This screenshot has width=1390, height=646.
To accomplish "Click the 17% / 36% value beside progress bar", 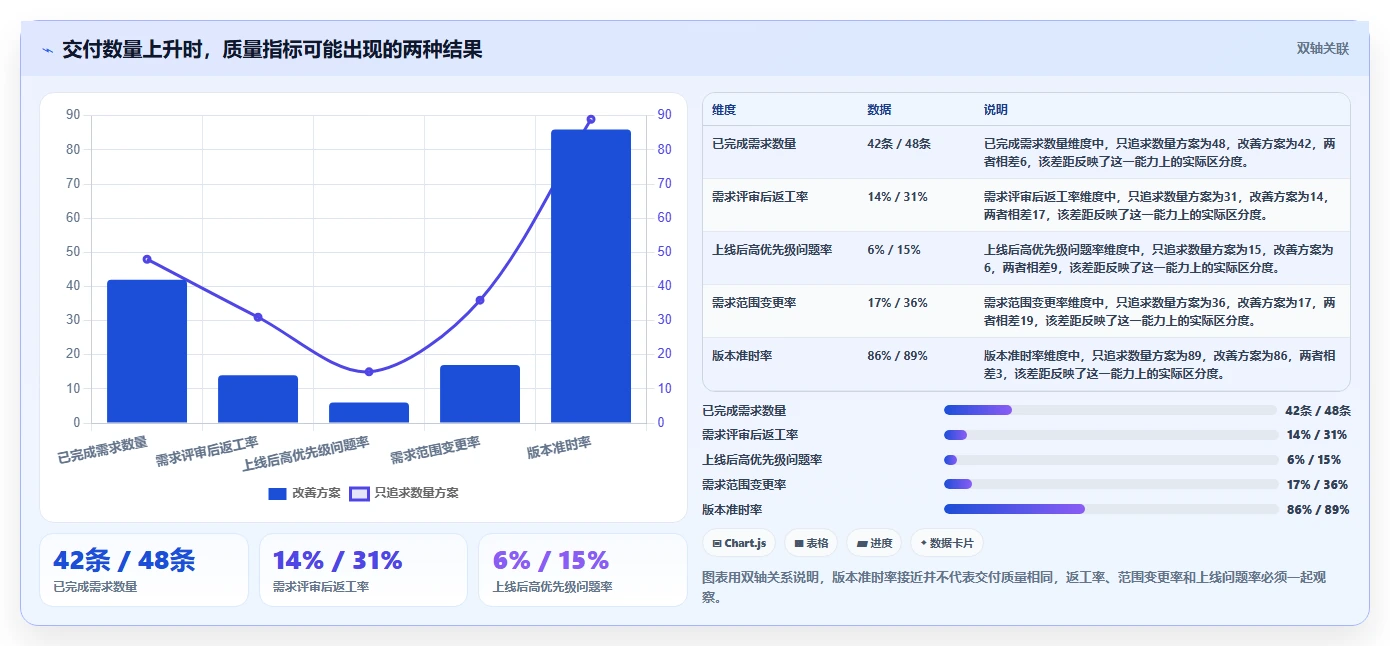I will (x=1317, y=484).
